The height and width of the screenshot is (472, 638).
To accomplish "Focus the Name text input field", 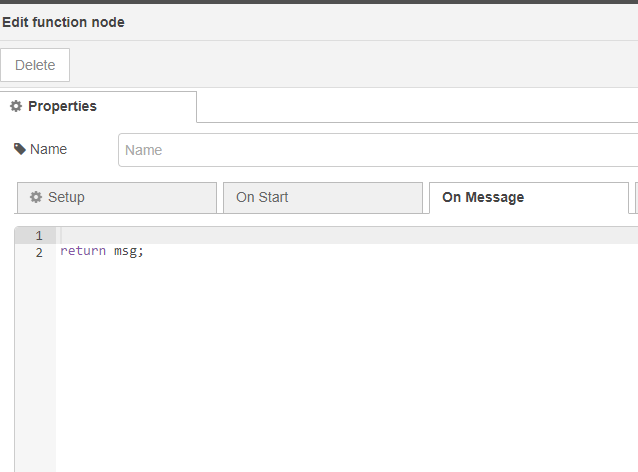I will pos(378,150).
